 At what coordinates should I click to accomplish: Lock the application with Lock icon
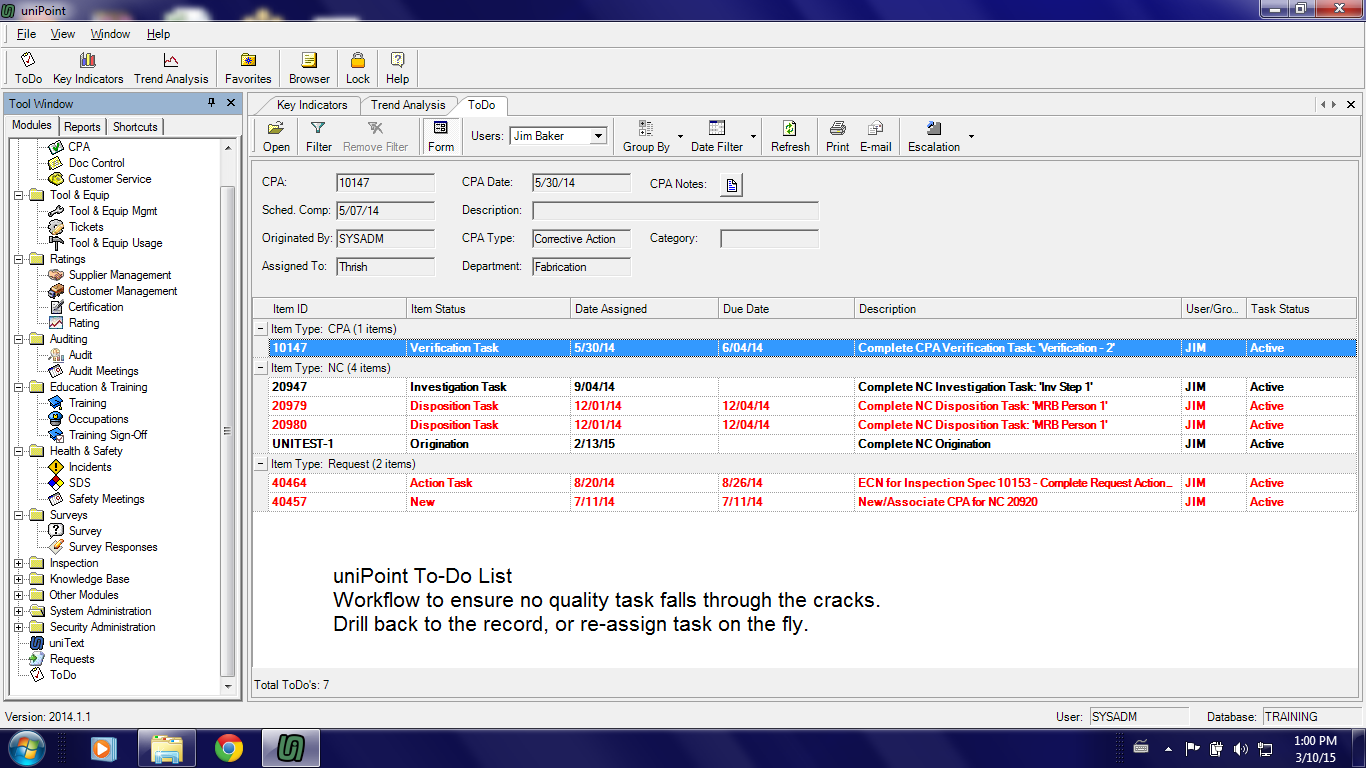357,68
